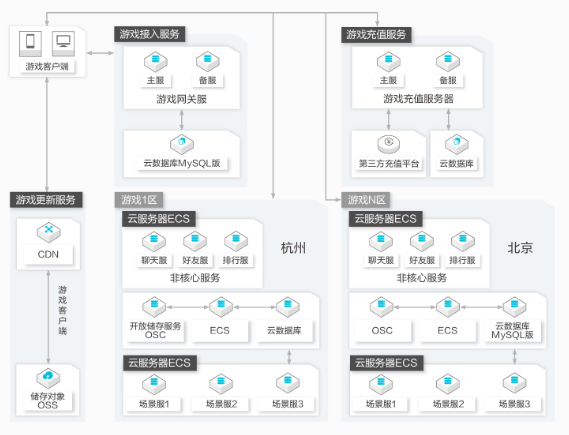Click the CDN text label
569x435 pixels.
[48, 254]
